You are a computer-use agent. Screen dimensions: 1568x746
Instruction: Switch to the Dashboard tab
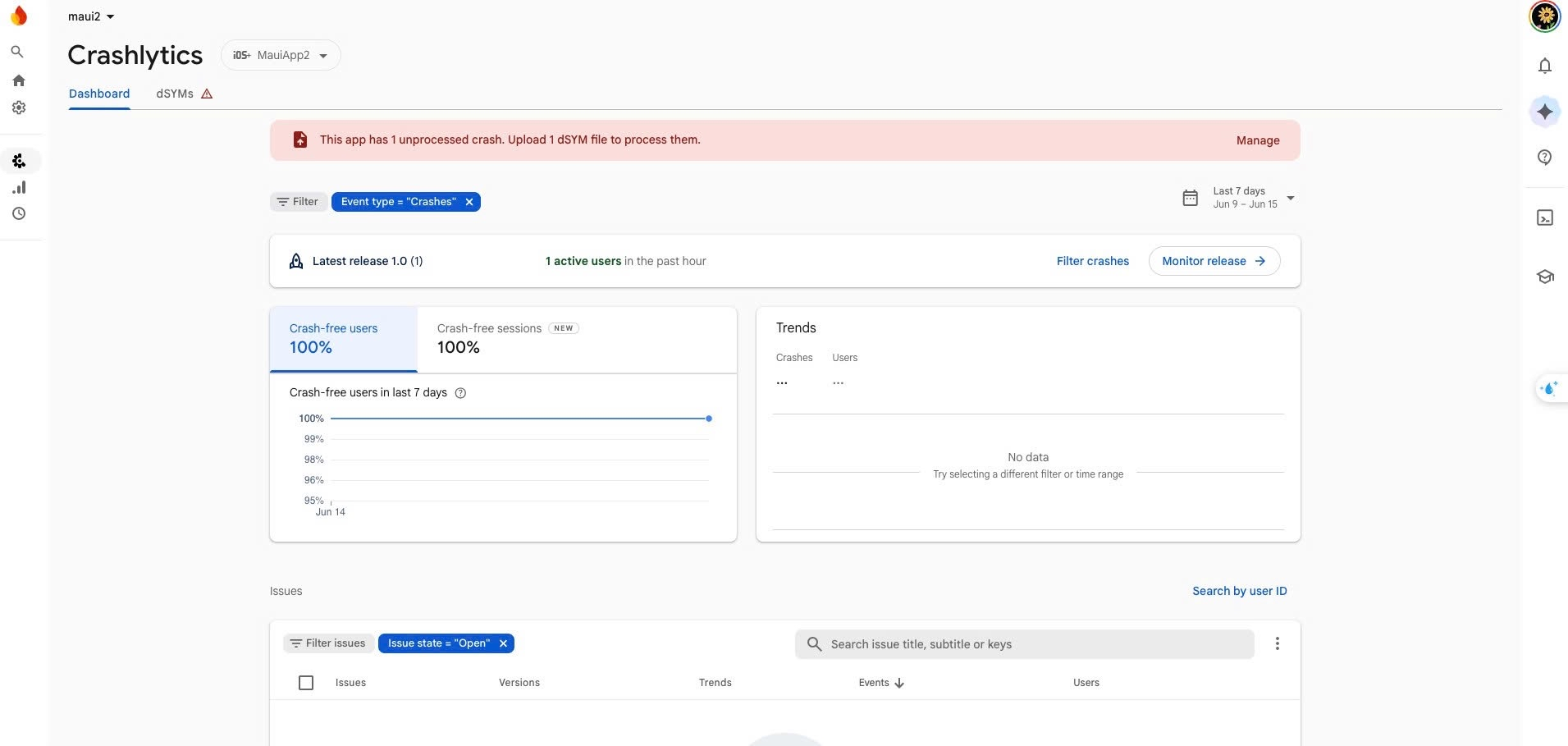tap(99, 94)
